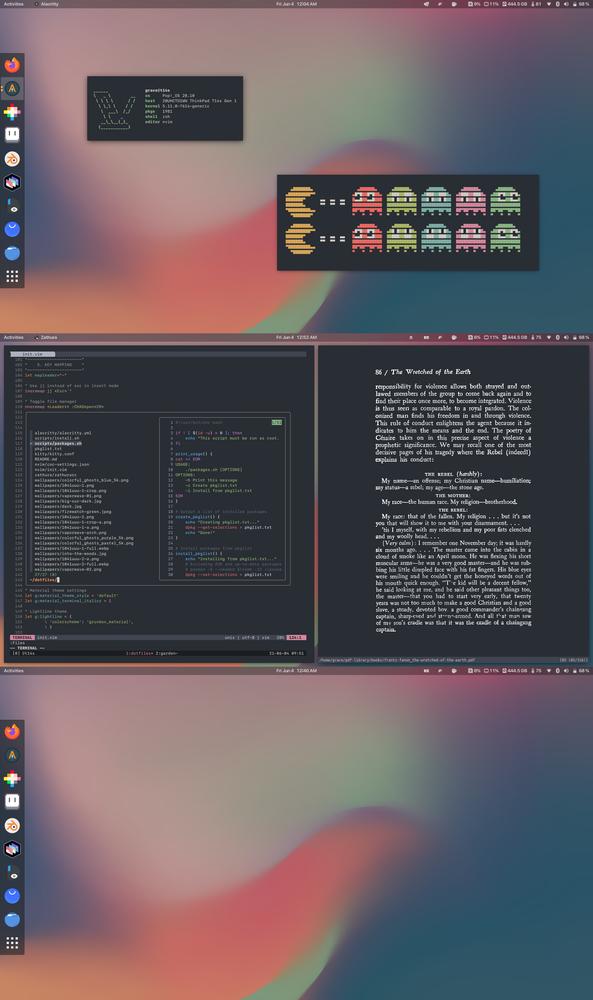Screen dimensions: 593x1000
Task: Click kitty/kitty.conf in the file finder list
Action: pyautogui.click(x=54, y=454)
